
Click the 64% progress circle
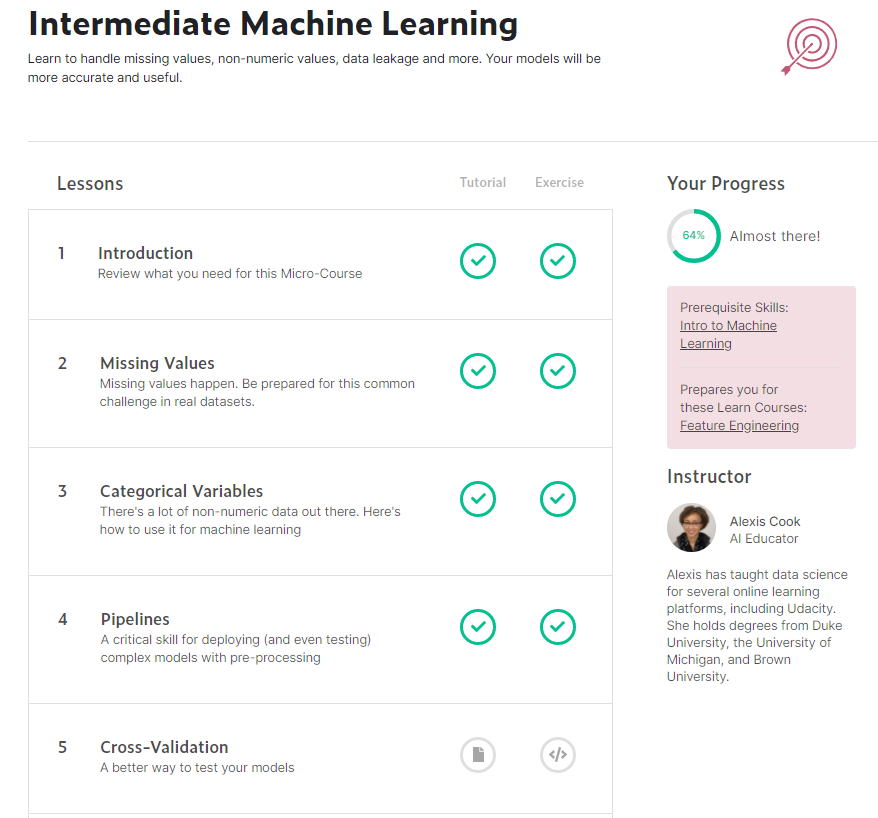coord(694,236)
